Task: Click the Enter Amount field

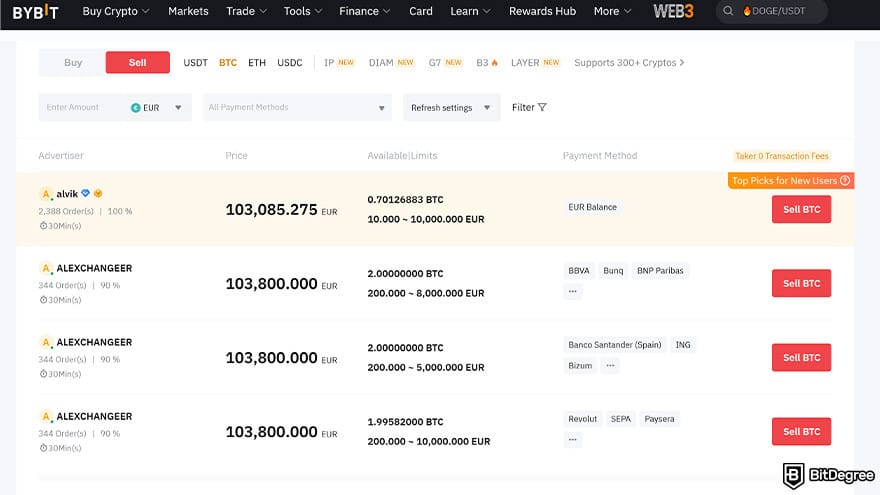Action: coord(83,107)
